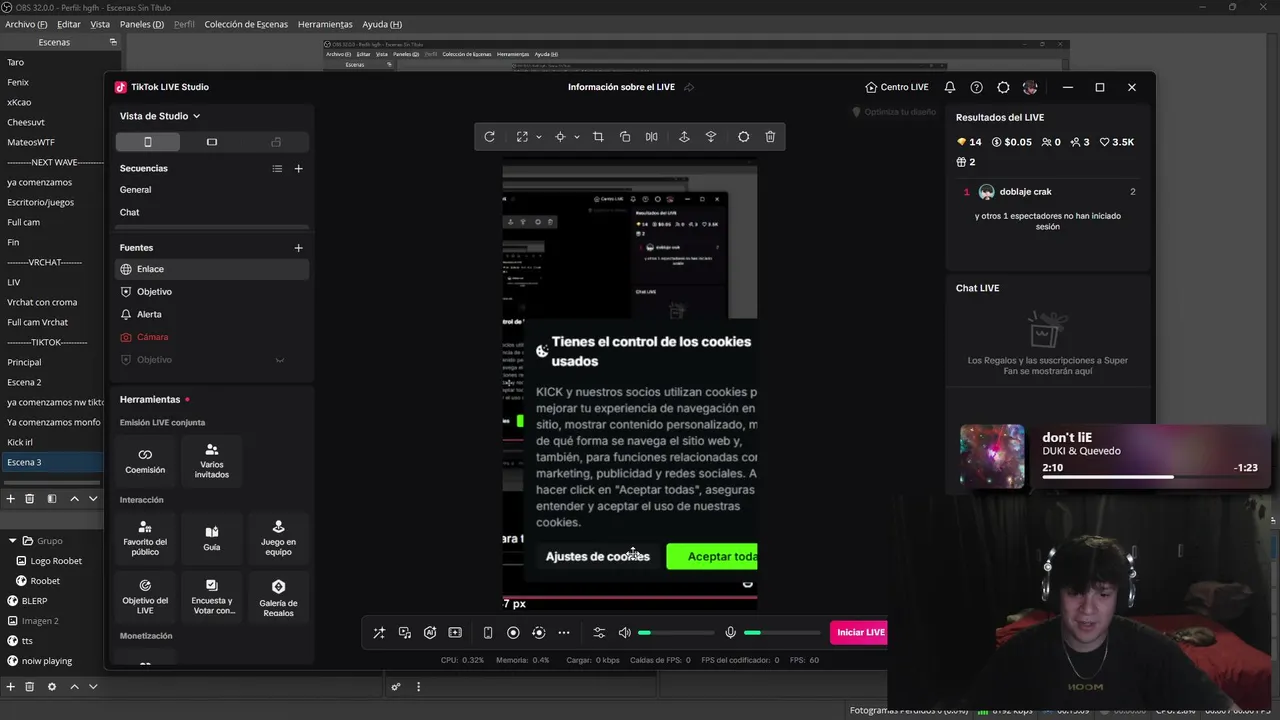This screenshot has height=720, width=1280.
Task: Open the Varios invitados tool
Action: click(211, 460)
